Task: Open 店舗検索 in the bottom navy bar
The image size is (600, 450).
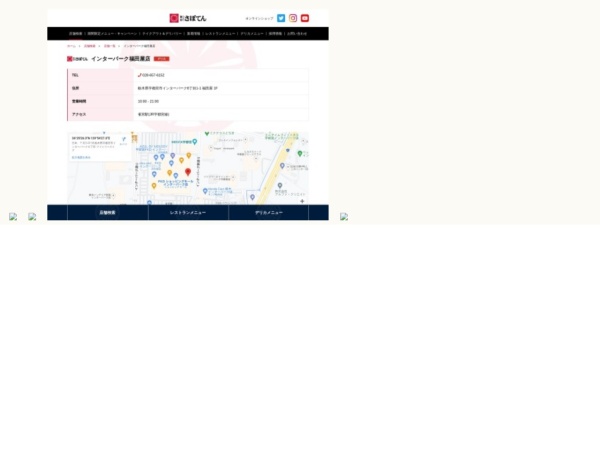Action: [x=108, y=212]
